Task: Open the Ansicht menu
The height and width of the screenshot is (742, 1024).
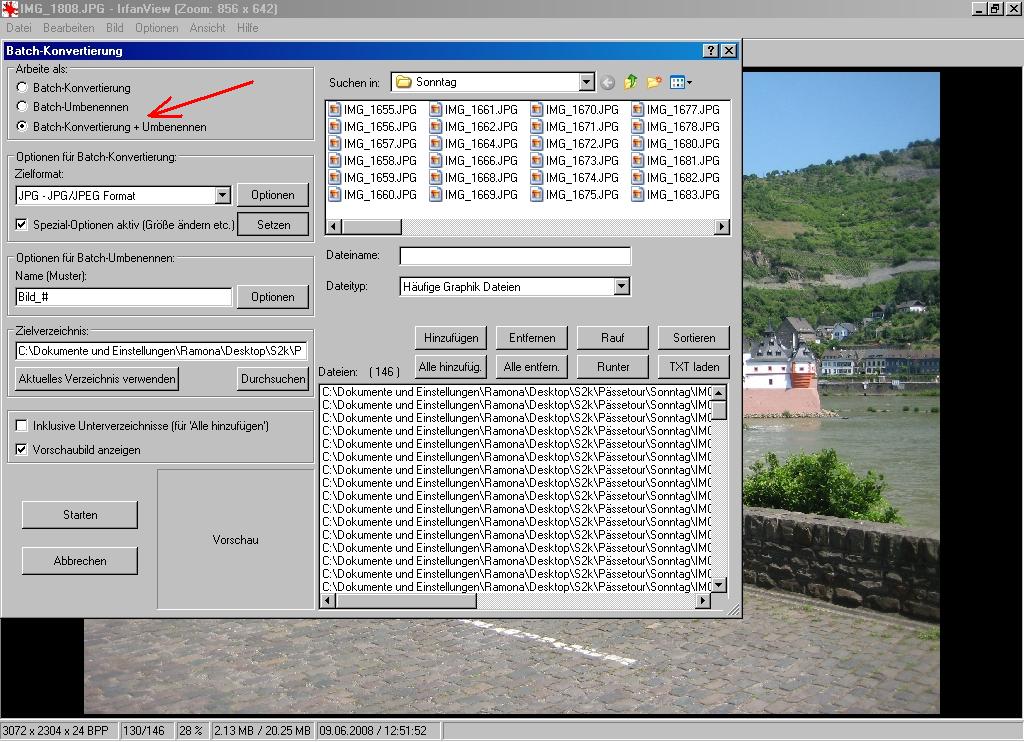Action: tap(207, 28)
